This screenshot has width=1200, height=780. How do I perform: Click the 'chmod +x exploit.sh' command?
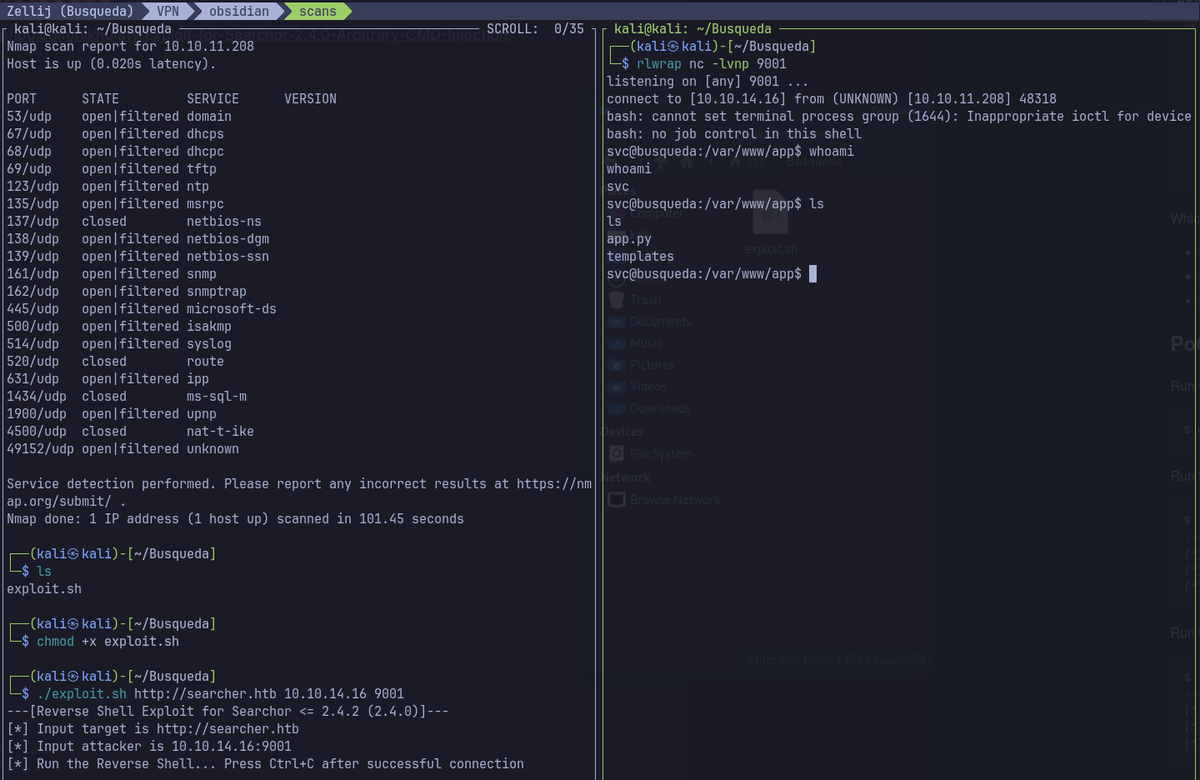pos(108,641)
